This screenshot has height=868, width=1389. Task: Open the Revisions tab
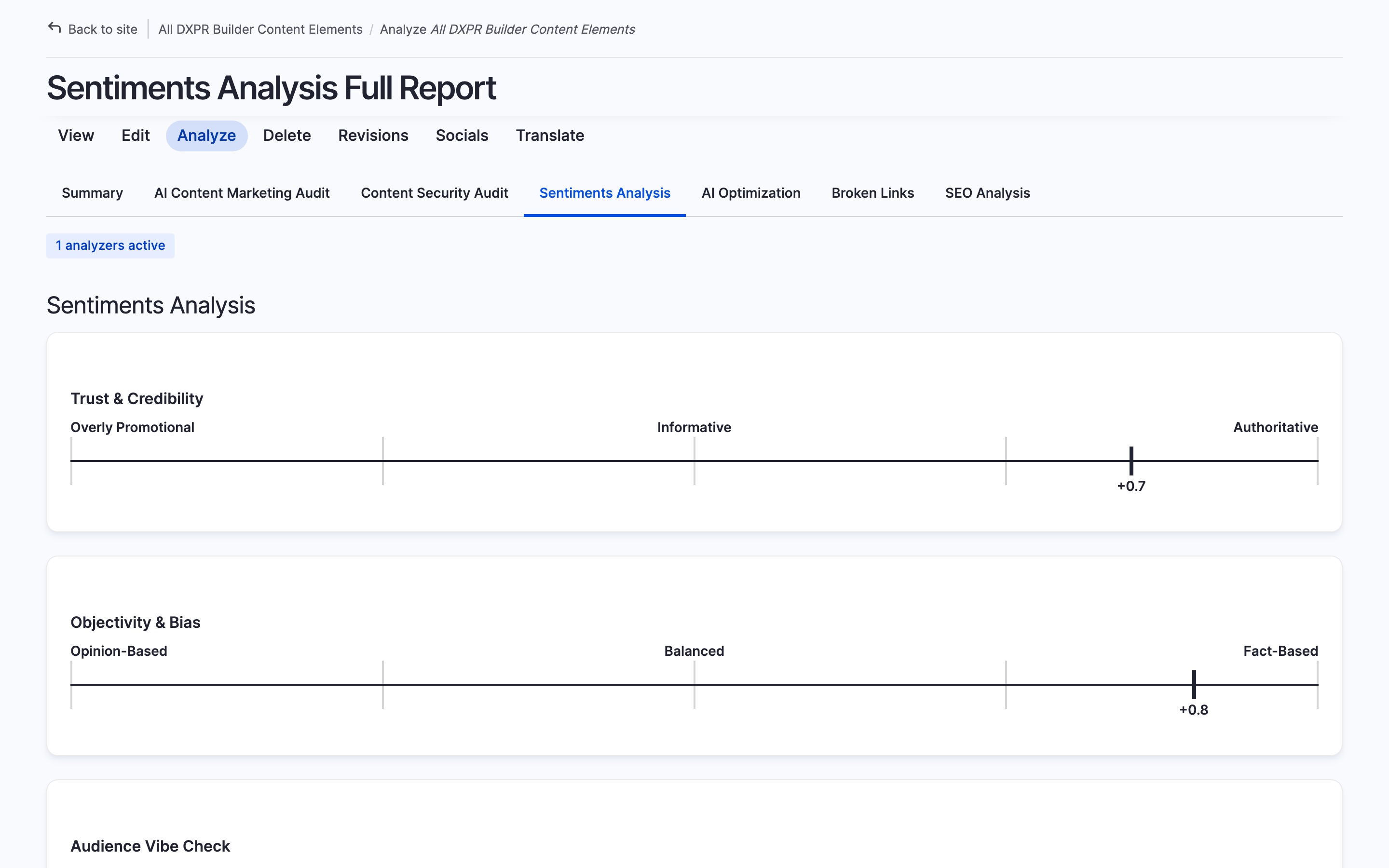pos(373,136)
